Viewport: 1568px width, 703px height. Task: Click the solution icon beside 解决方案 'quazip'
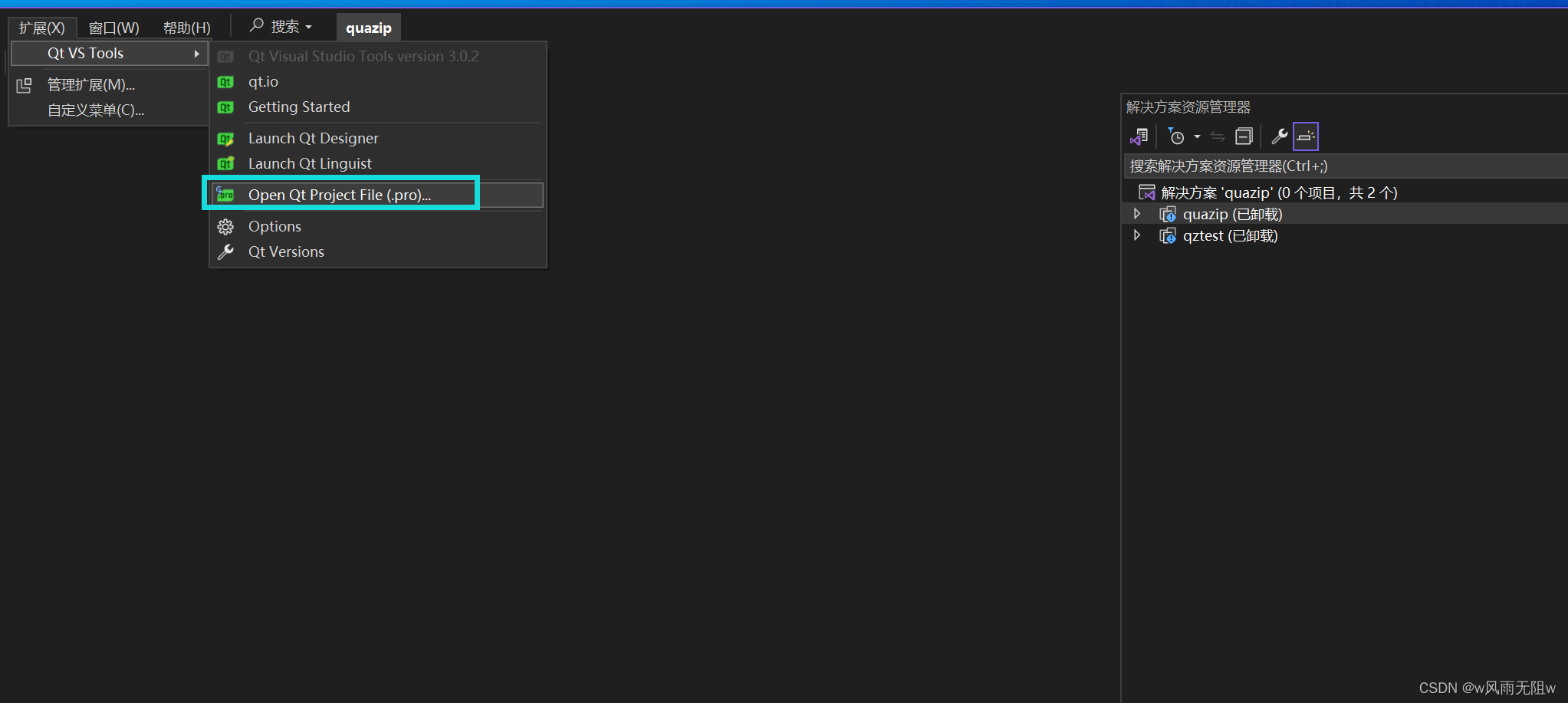click(1147, 192)
